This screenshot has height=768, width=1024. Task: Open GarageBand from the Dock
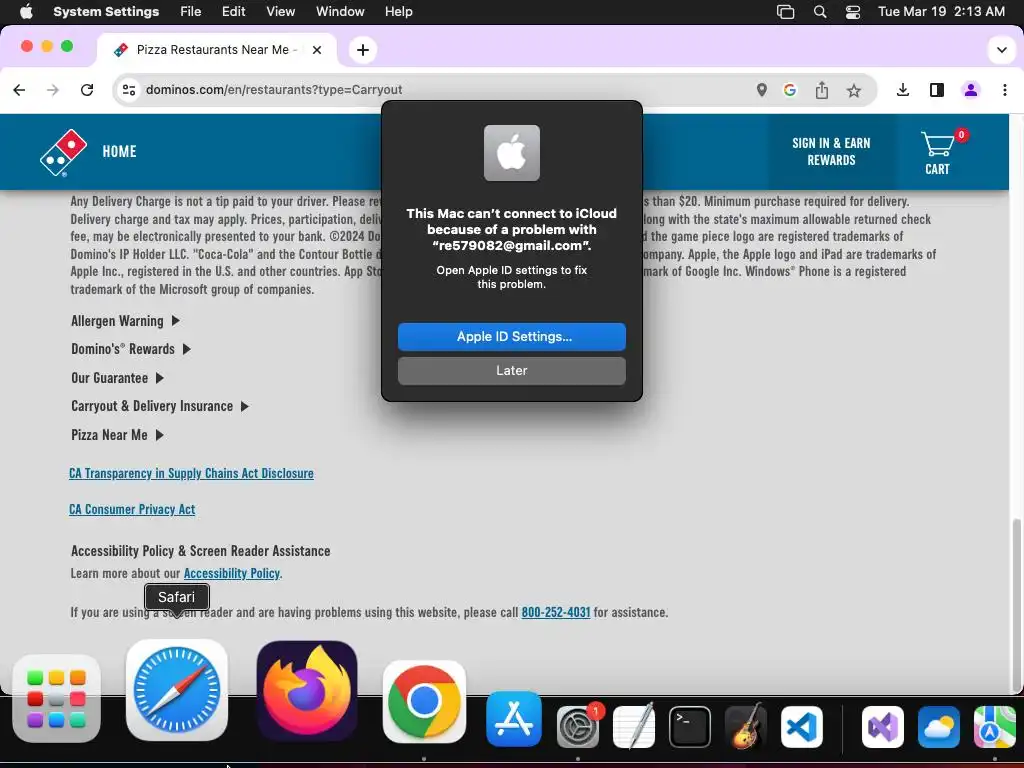click(746, 726)
